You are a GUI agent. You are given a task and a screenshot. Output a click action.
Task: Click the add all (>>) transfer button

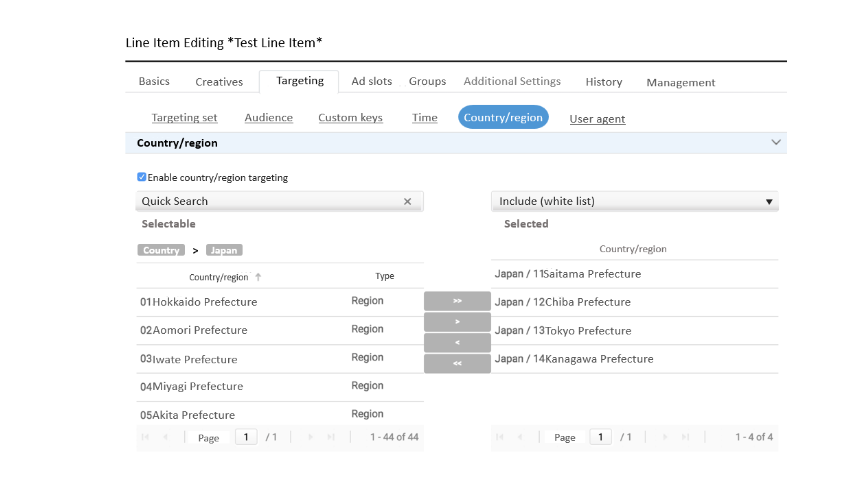pos(457,301)
